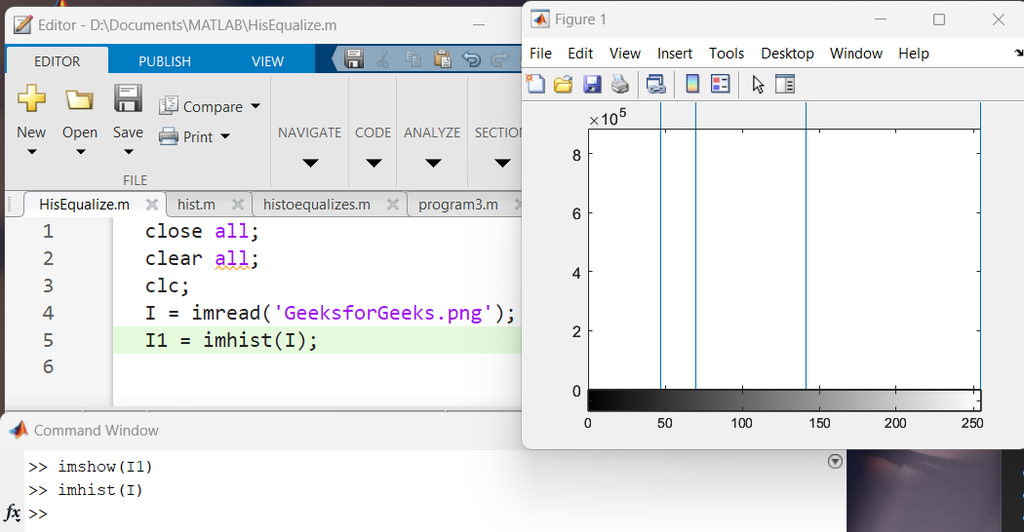Close the hist.m tab
The image size is (1024, 532).
tap(238, 204)
